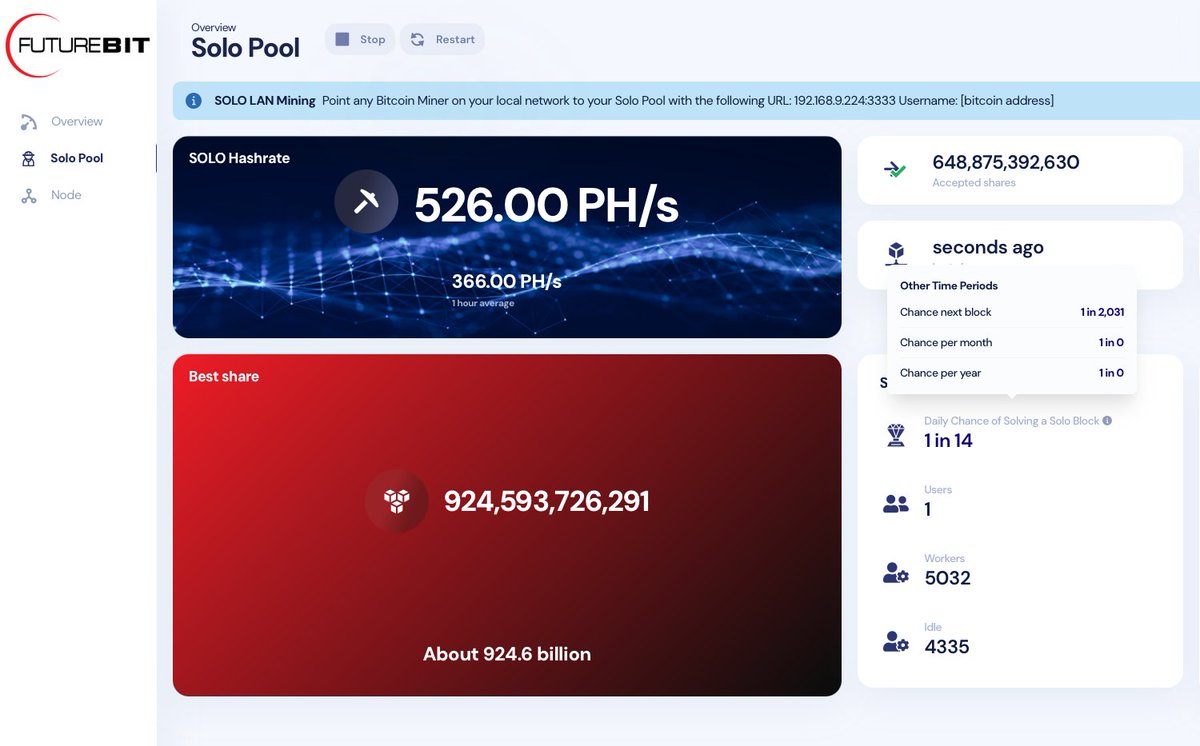Click the Users people icon
The height and width of the screenshot is (746, 1200).
pyautogui.click(x=896, y=504)
